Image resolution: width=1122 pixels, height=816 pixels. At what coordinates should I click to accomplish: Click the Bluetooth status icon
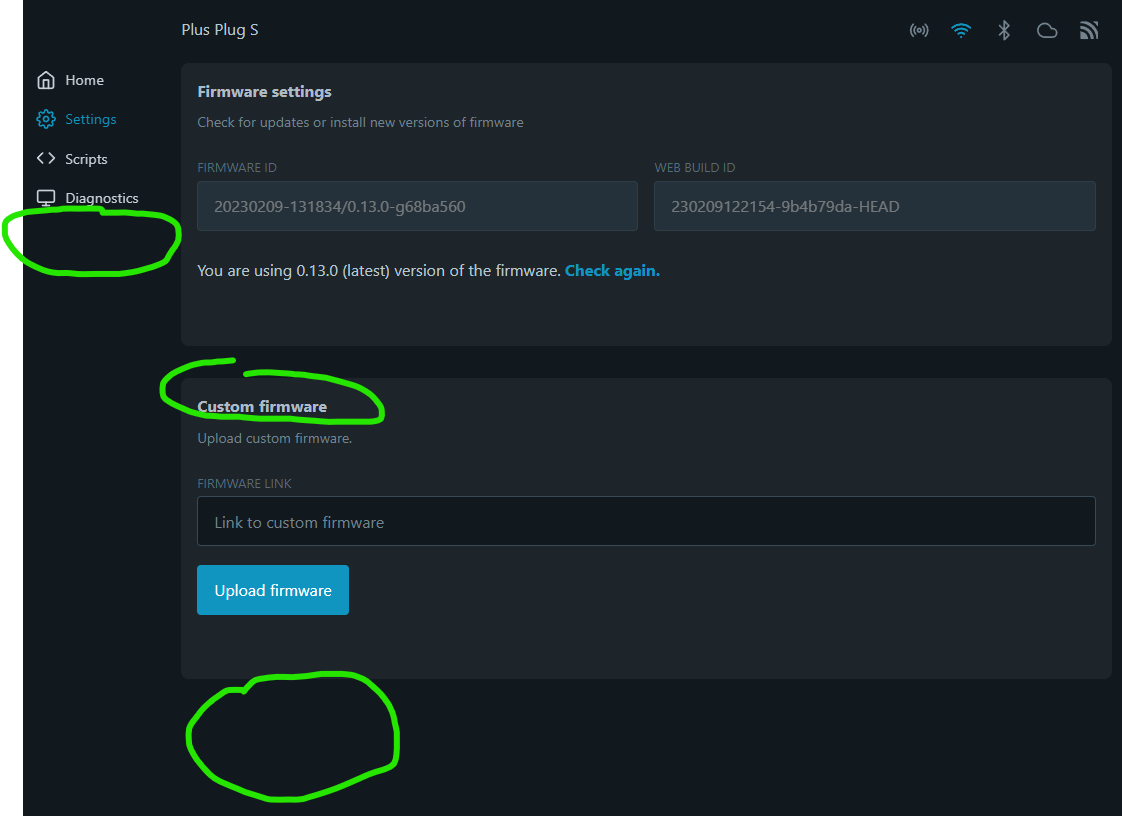(1004, 30)
